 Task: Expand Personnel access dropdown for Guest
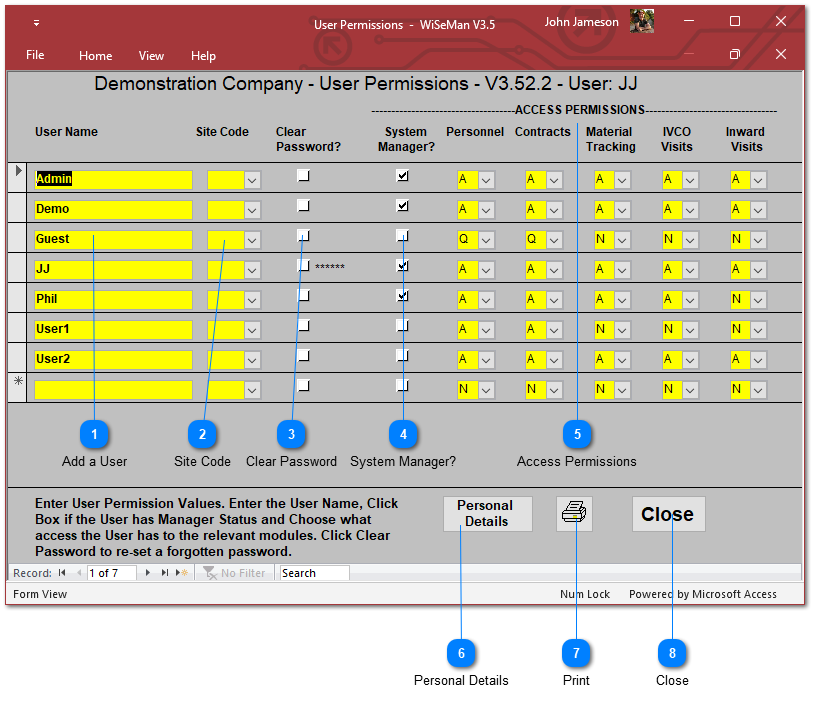[x=486, y=240]
